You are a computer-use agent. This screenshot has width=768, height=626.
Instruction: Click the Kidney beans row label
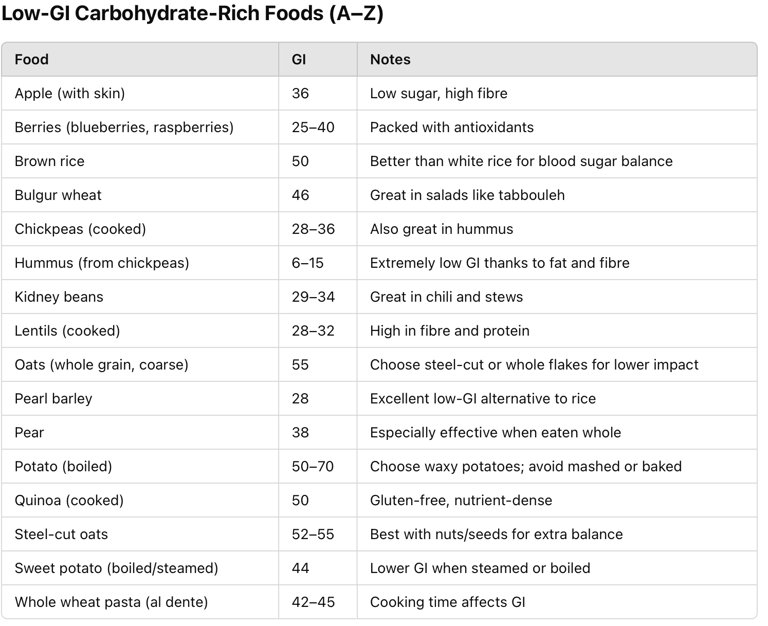point(59,297)
